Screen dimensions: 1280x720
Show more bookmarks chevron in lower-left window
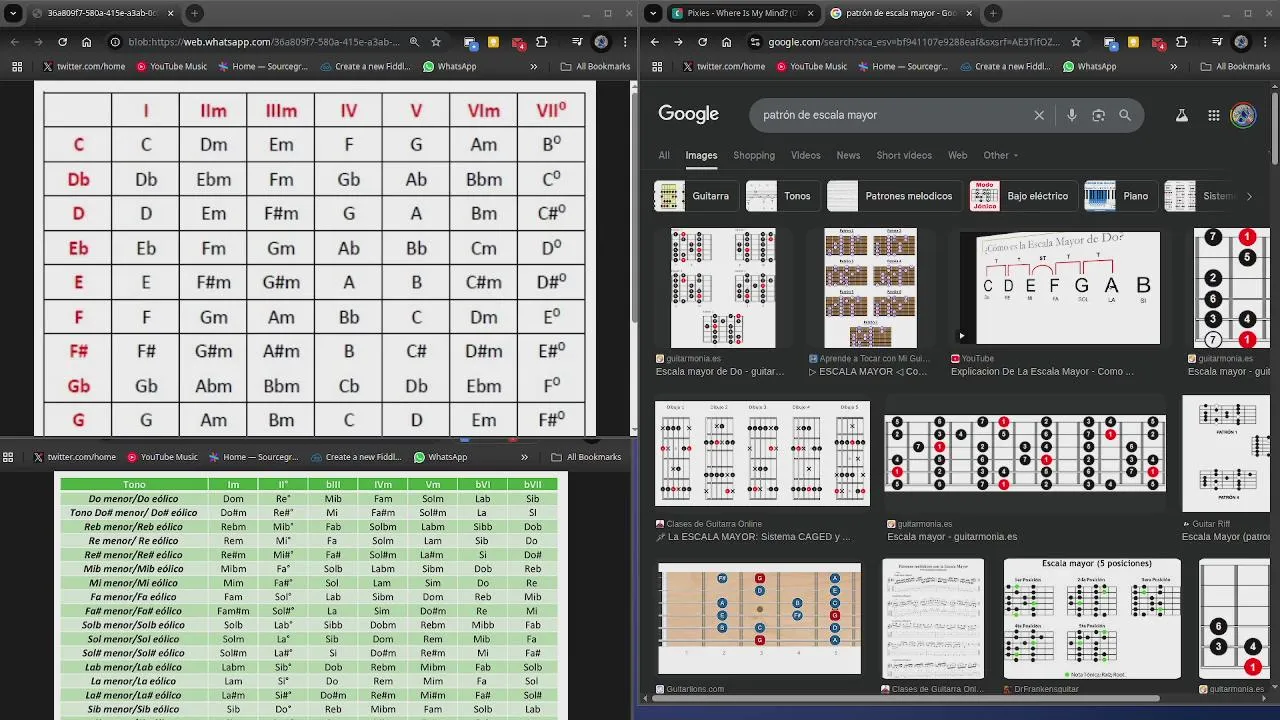(x=524, y=457)
